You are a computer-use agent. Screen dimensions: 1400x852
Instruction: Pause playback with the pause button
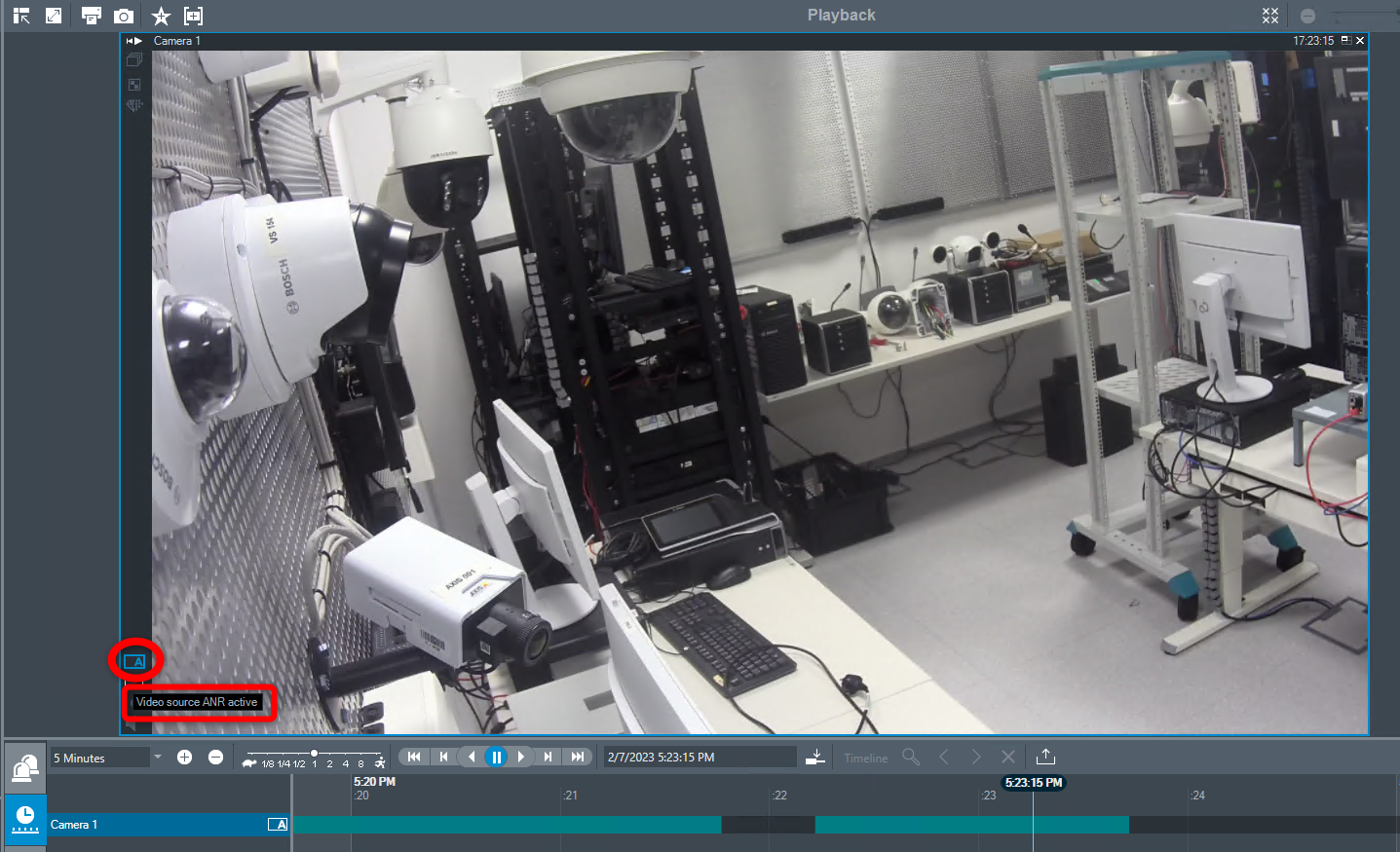point(496,757)
